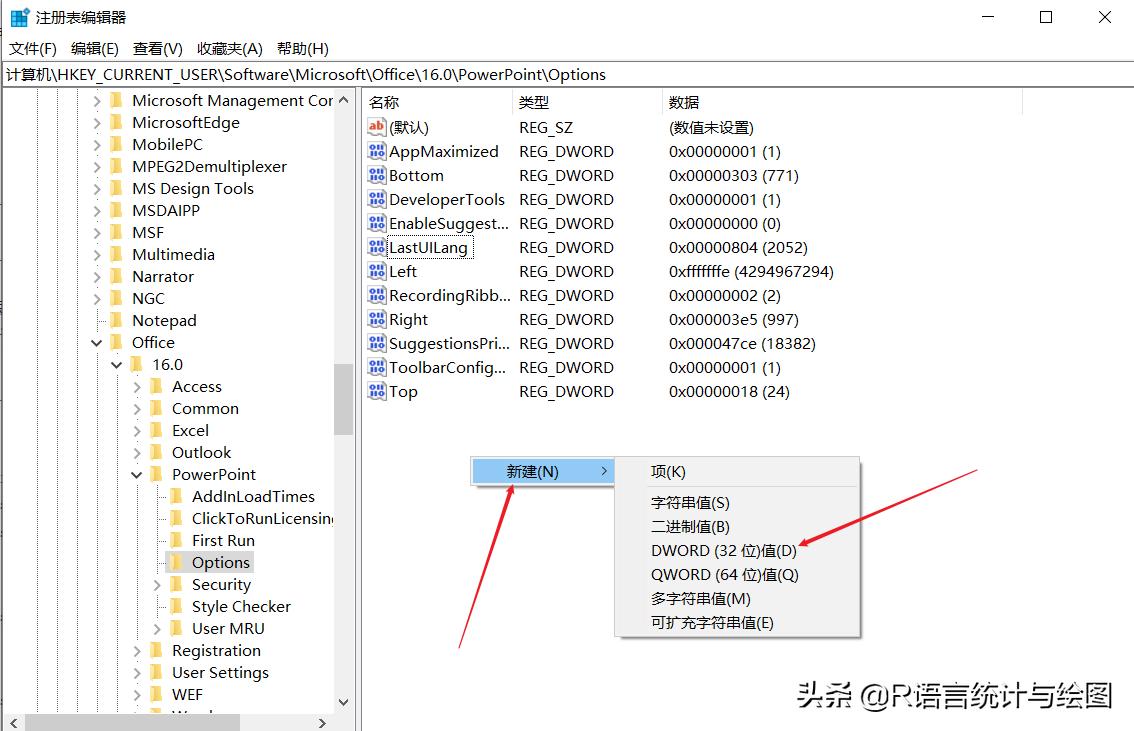The image size is (1134, 731).
Task: Click the ToolbarConfig... DWORD icon
Action: tap(376, 367)
